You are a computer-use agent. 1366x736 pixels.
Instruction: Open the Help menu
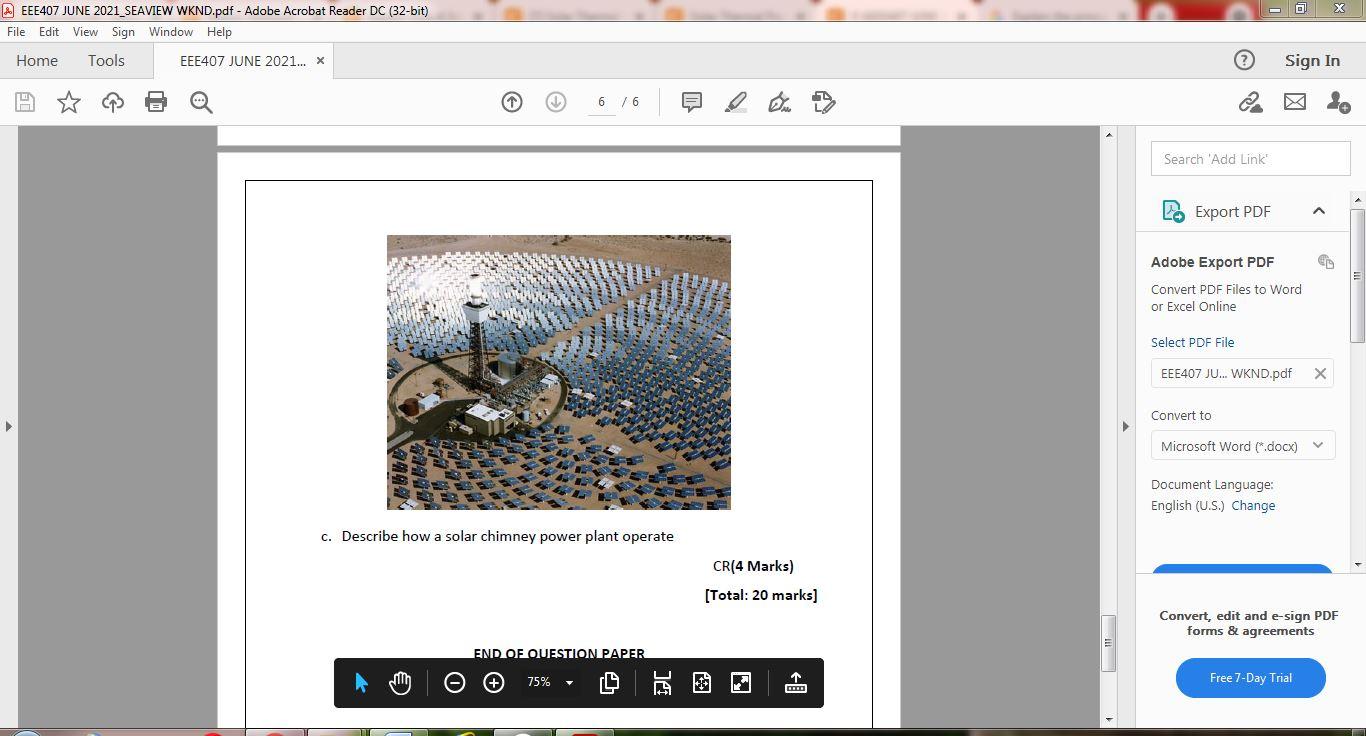click(x=219, y=32)
